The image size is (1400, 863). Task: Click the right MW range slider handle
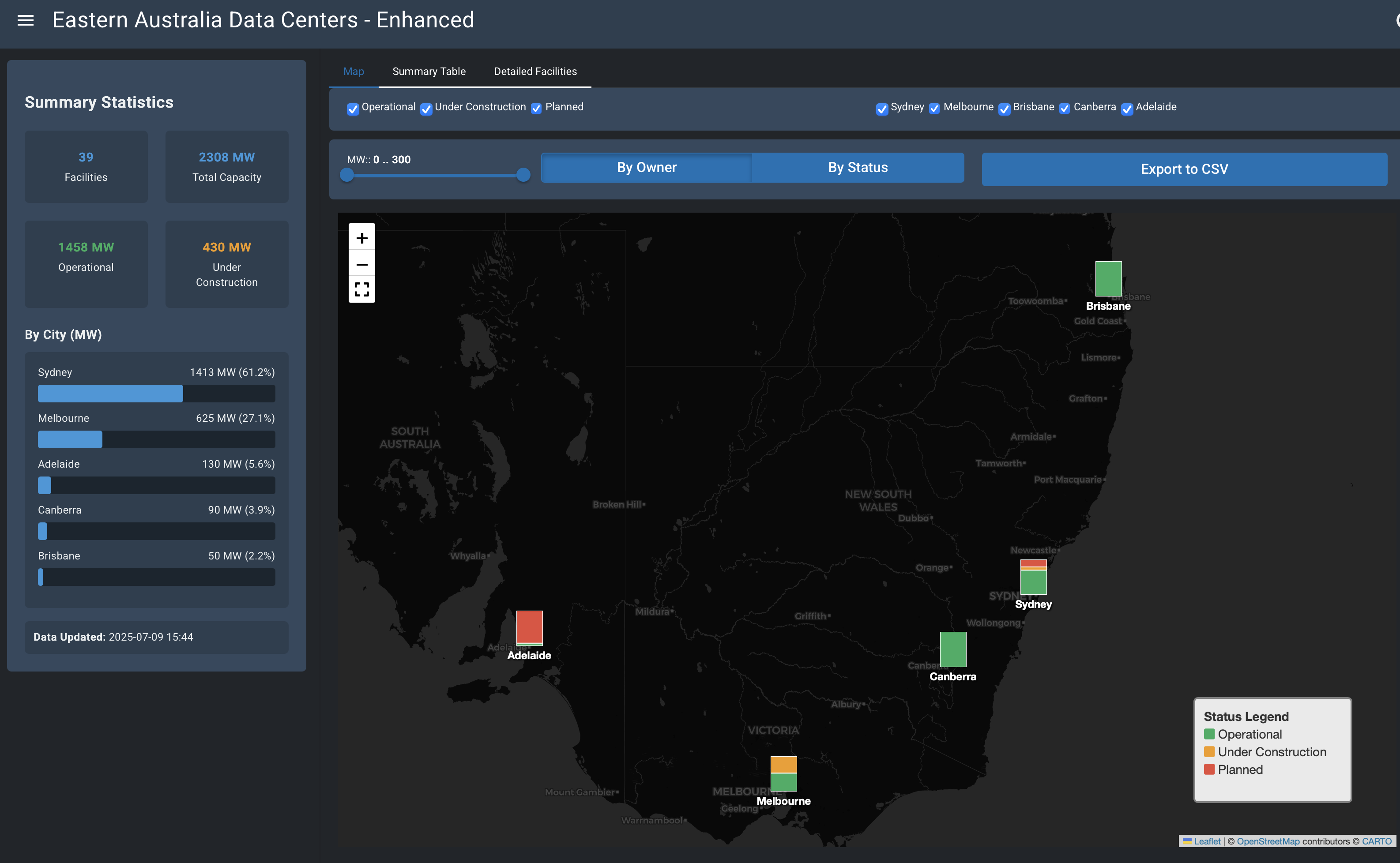(523, 175)
